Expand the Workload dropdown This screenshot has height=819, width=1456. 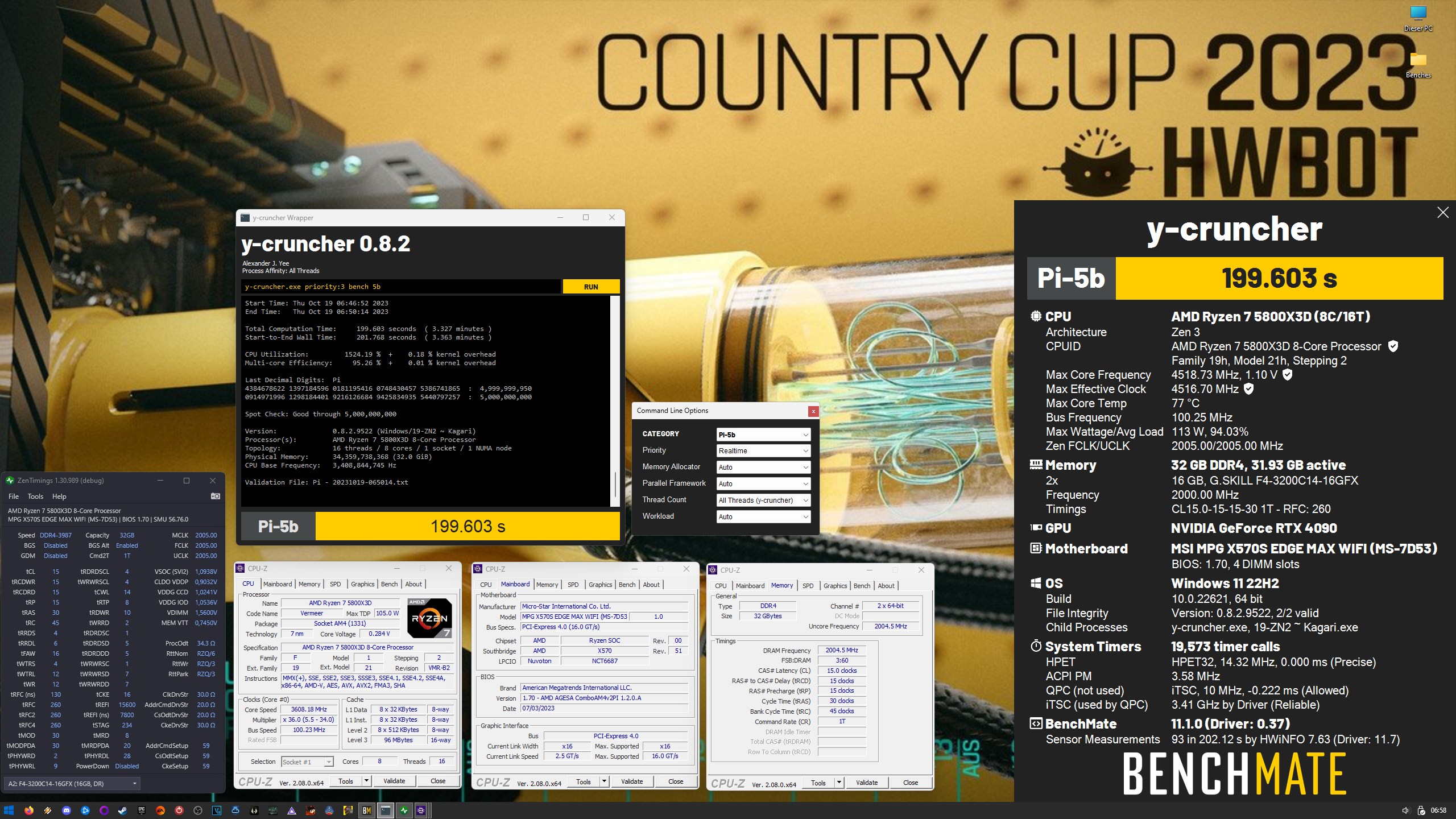[x=763, y=516]
